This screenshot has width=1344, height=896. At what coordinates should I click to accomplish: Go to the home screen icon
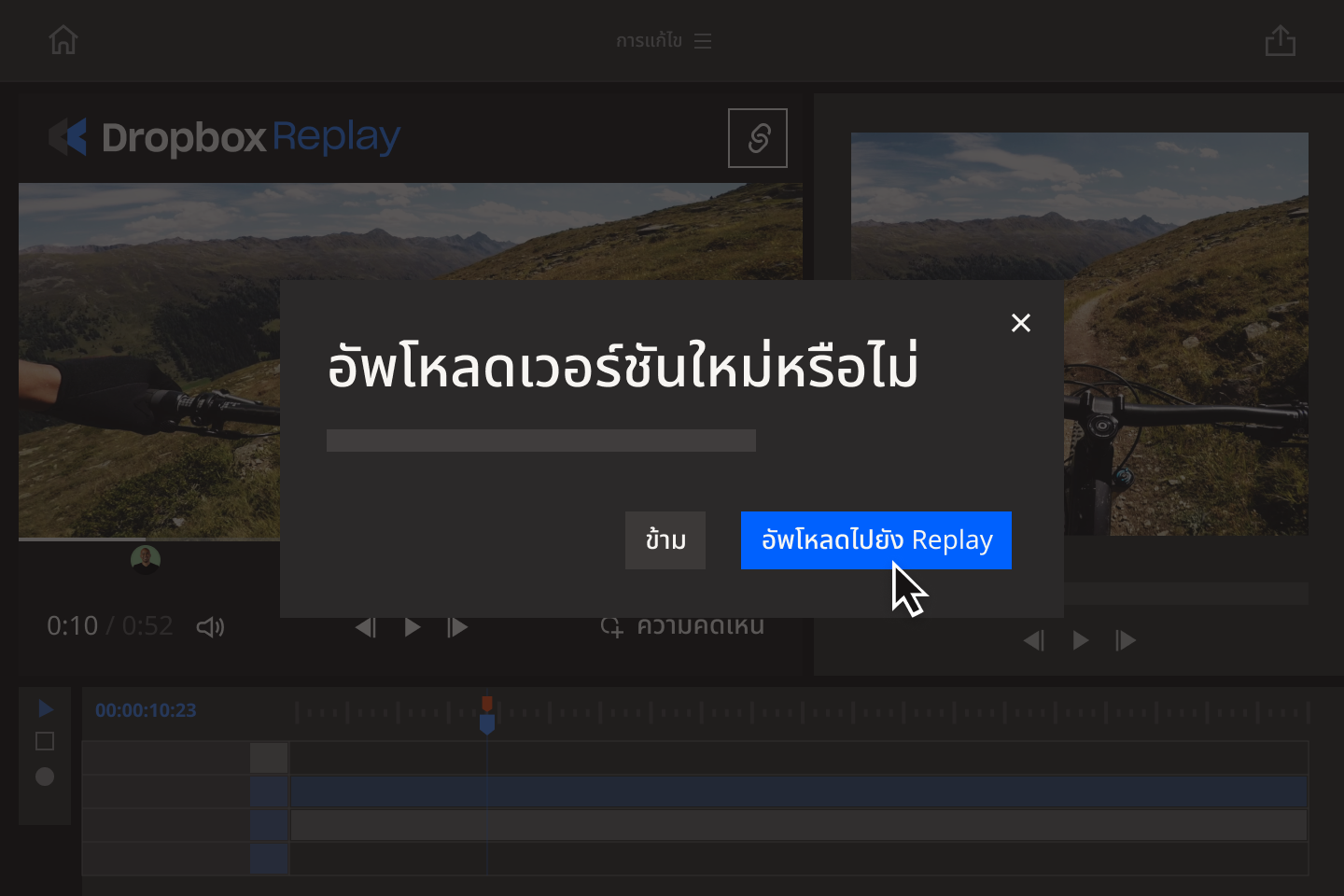click(63, 40)
